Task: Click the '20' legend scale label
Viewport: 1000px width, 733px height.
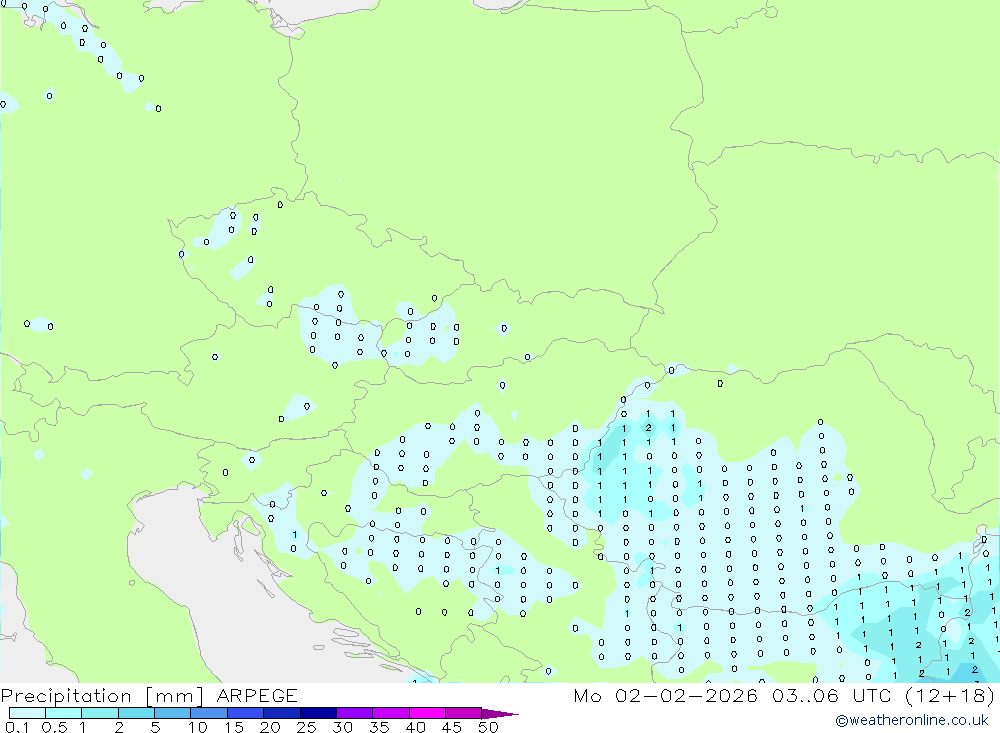Action: 270,727
